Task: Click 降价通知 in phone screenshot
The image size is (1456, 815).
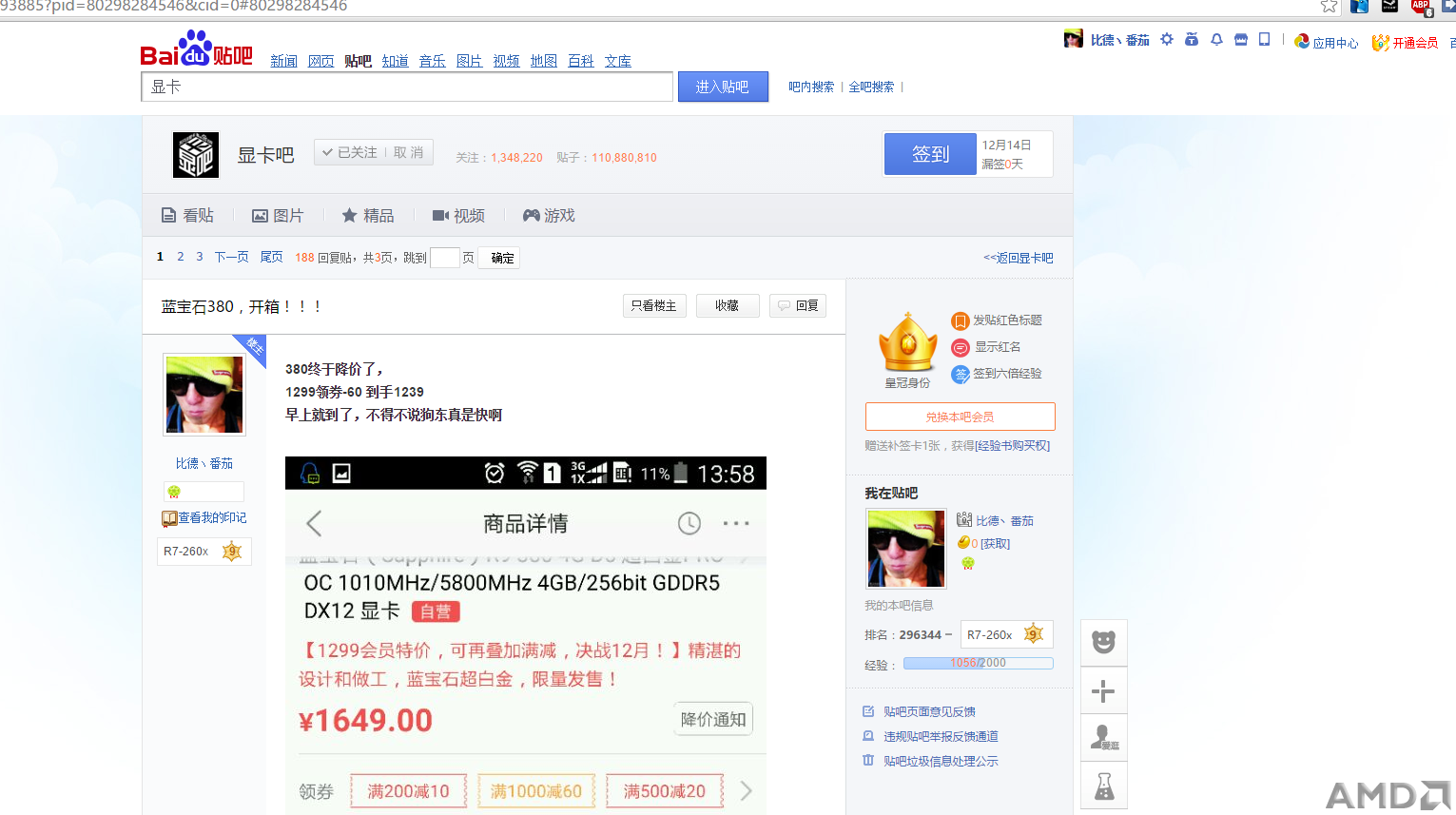Action: click(713, 719)
